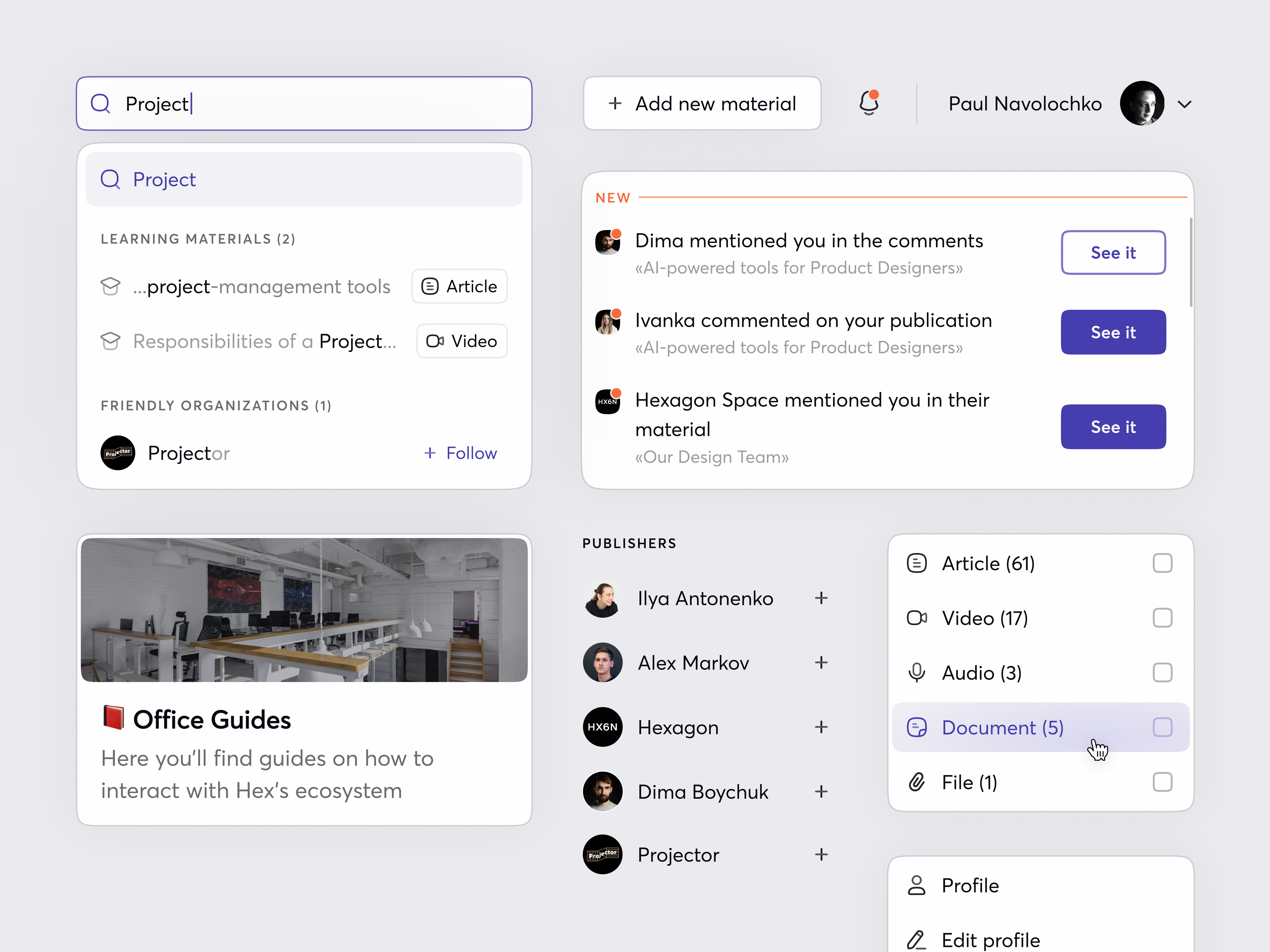1270x952 pixels.
Task: Add publisher Alex Markov with plus icon
Action: coord(821,662)
